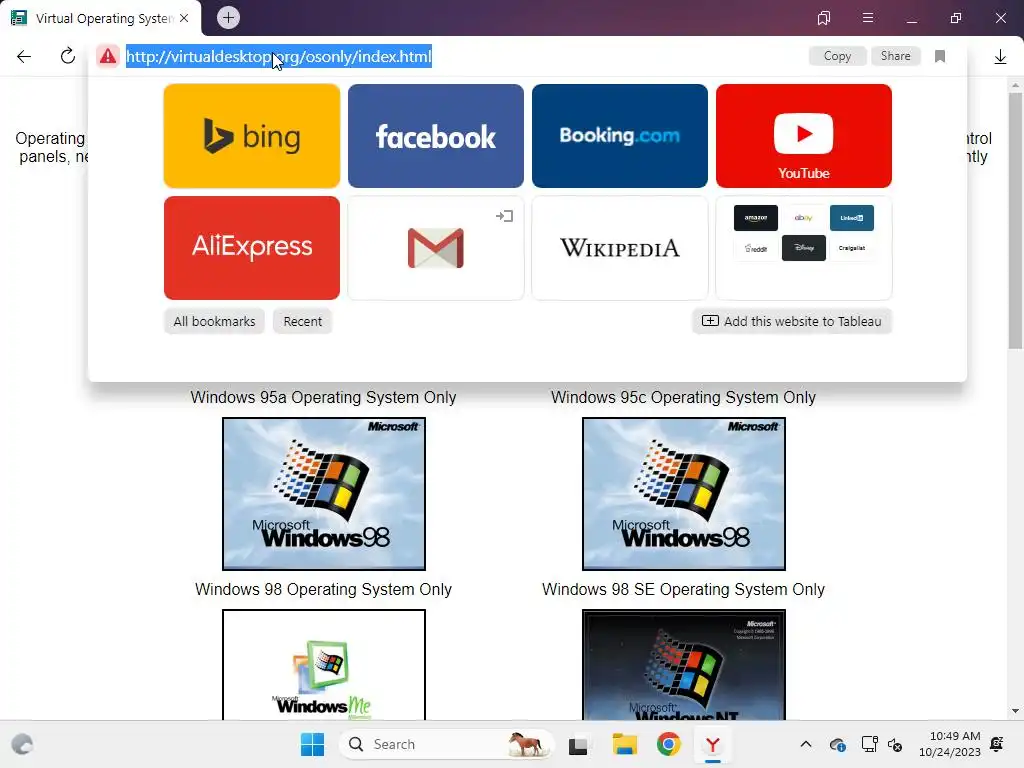The image size is (1024, 768).
Task: Click Windows 98 SE Operating System Only image
Action: coord(684,494)
